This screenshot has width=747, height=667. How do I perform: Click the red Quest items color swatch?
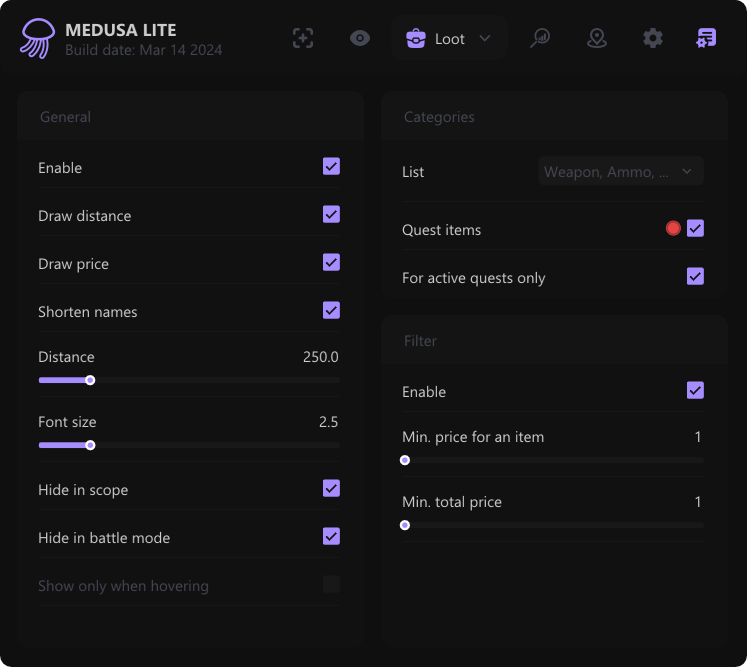(673, 228)
